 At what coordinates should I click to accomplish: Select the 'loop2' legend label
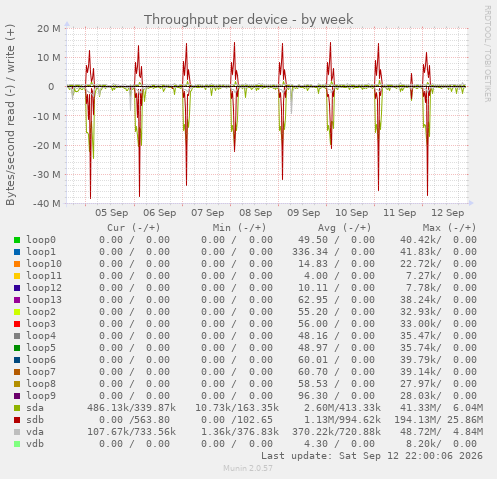[41, 312]
